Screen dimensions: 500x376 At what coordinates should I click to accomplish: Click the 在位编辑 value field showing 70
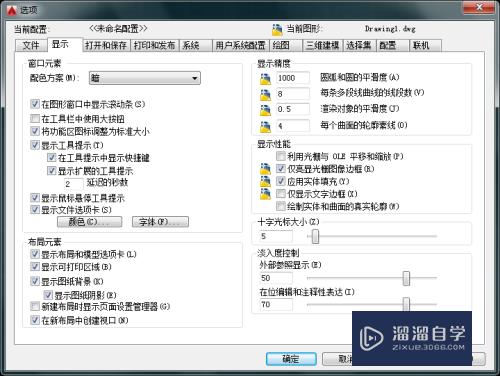(x=276, y=304)
